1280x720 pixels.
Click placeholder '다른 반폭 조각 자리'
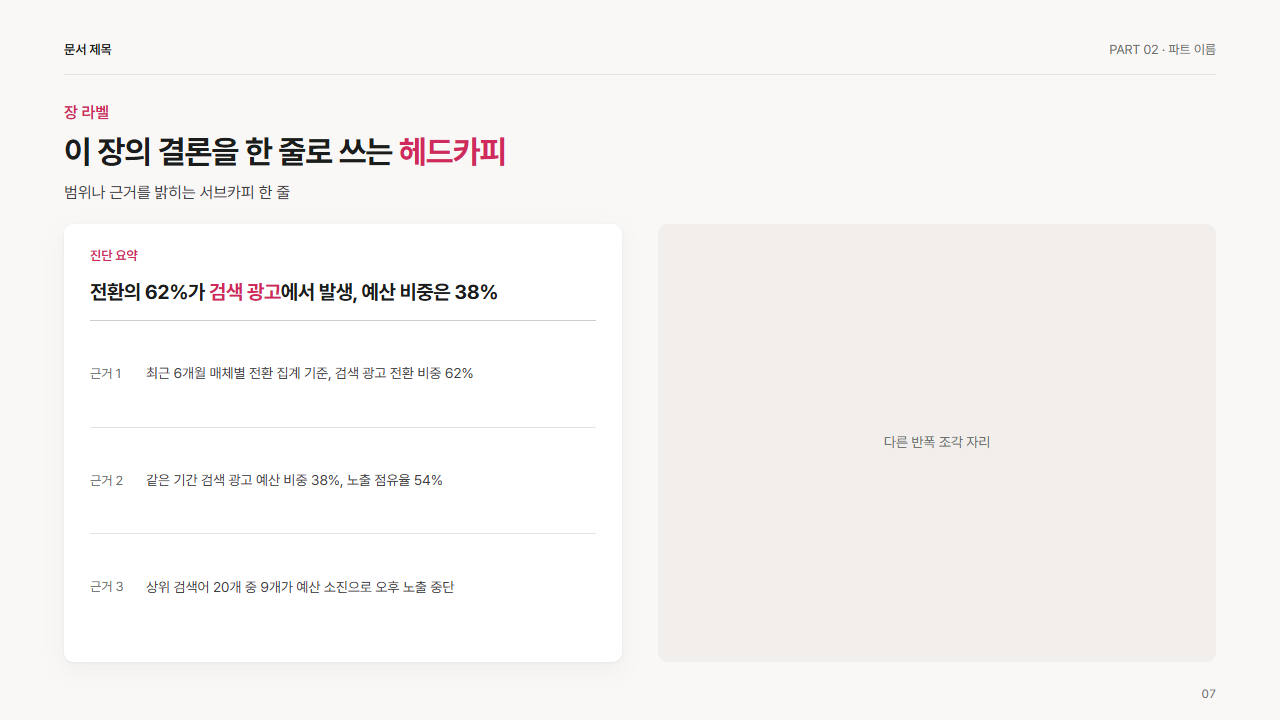[x=937, y=442]
